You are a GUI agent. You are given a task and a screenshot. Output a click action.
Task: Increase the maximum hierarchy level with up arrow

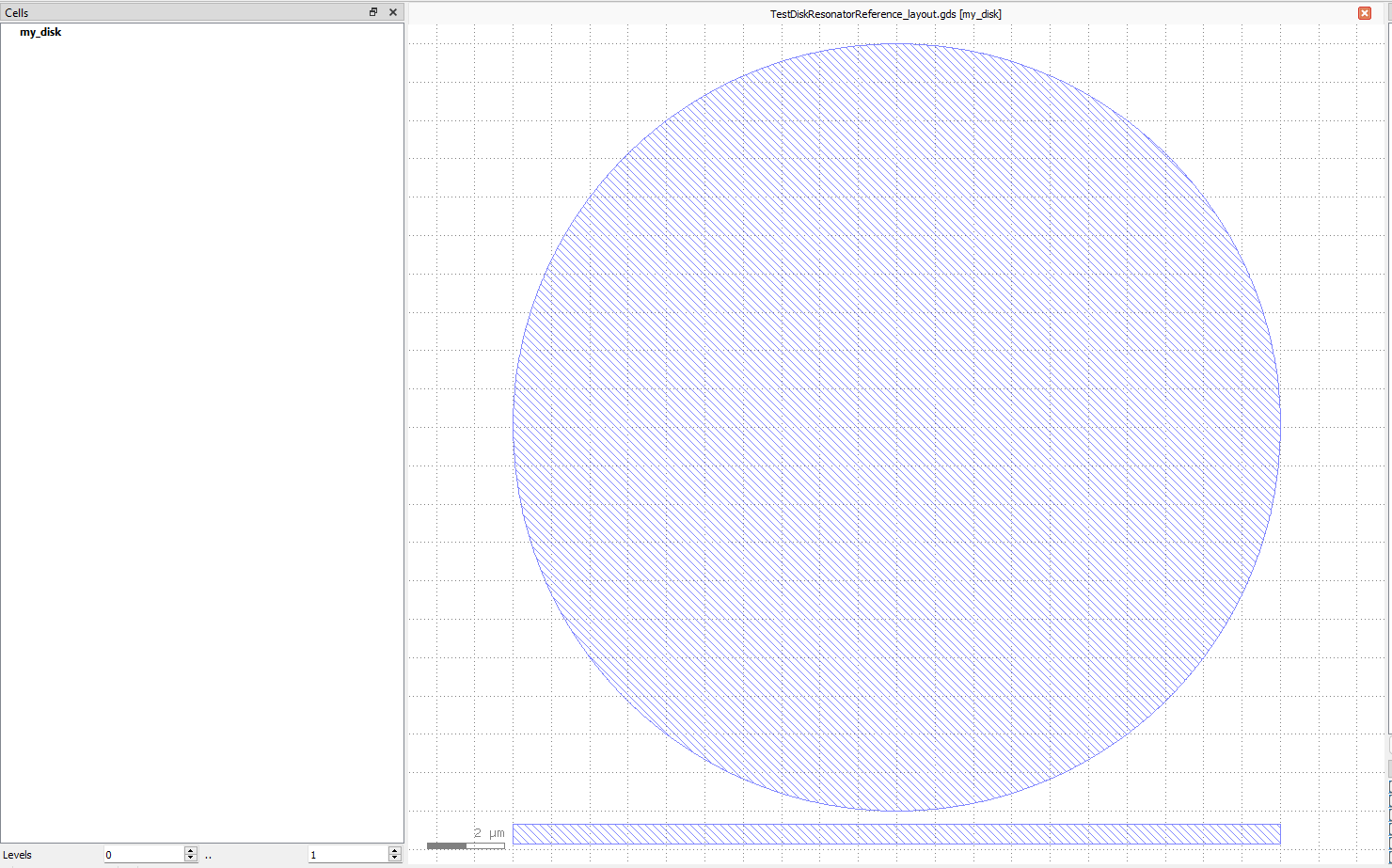click(x=394, y=851)
